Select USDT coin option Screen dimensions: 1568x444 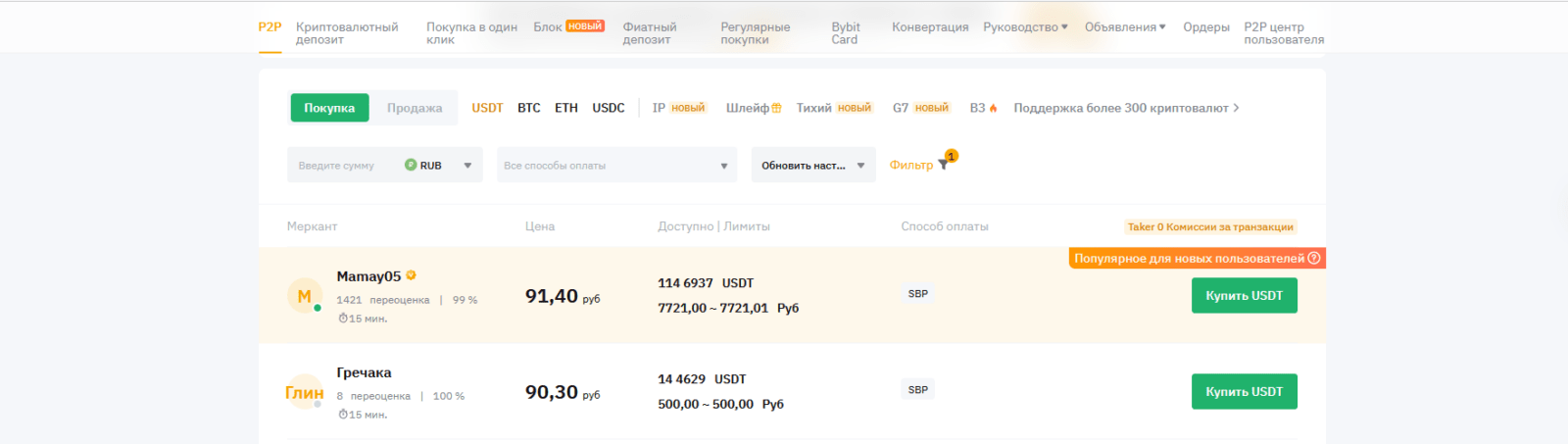pyautogui.click(x=487, y=108)
